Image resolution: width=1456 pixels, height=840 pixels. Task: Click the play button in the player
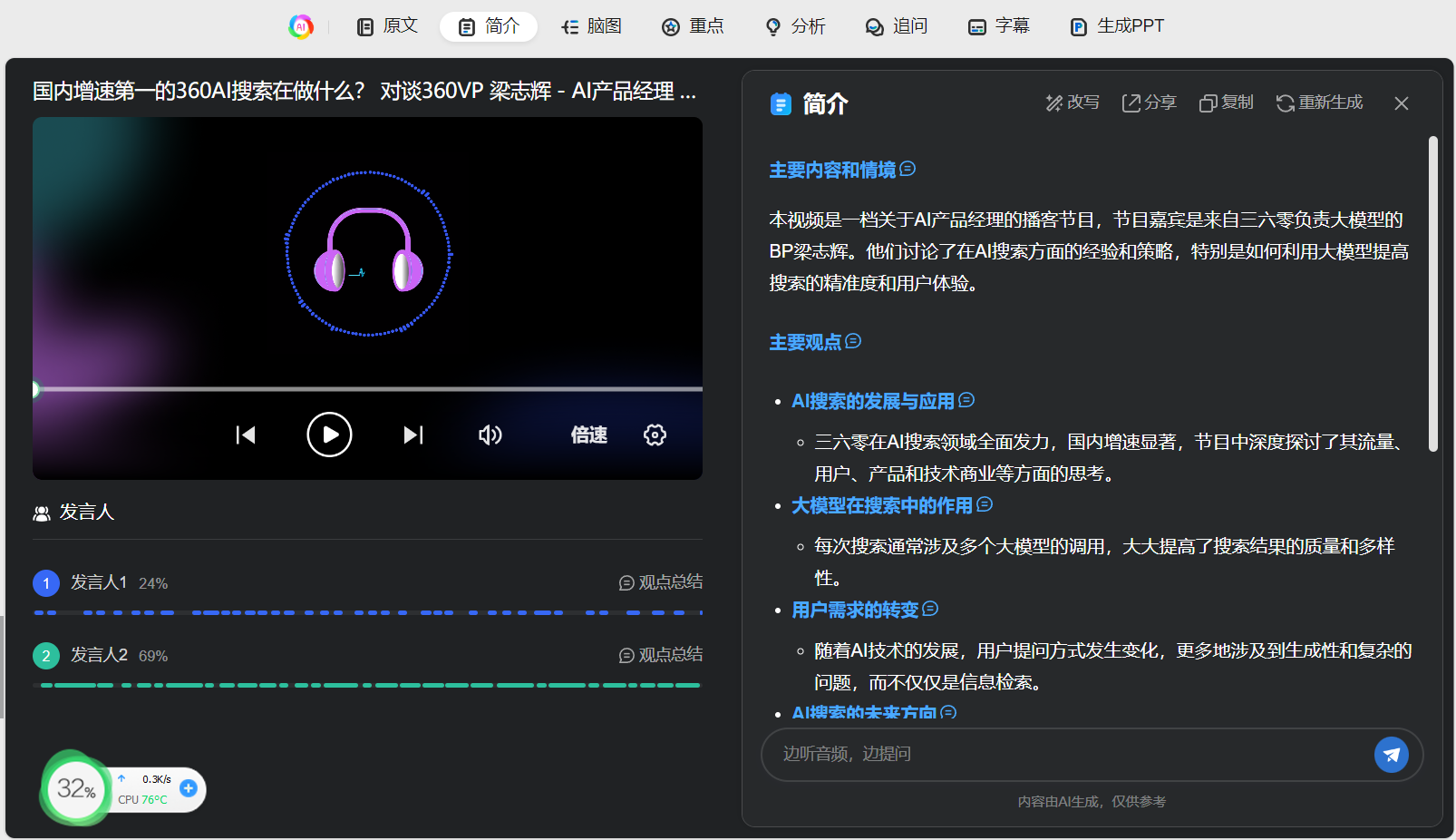[x=329, y=435]
